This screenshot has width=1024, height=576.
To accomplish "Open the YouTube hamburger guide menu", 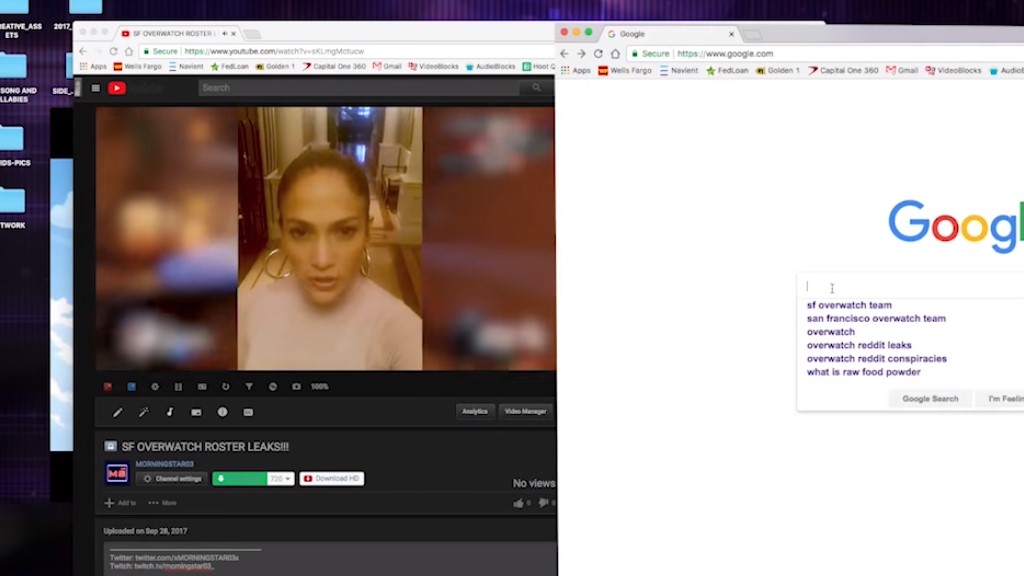I will pos(95,88).
